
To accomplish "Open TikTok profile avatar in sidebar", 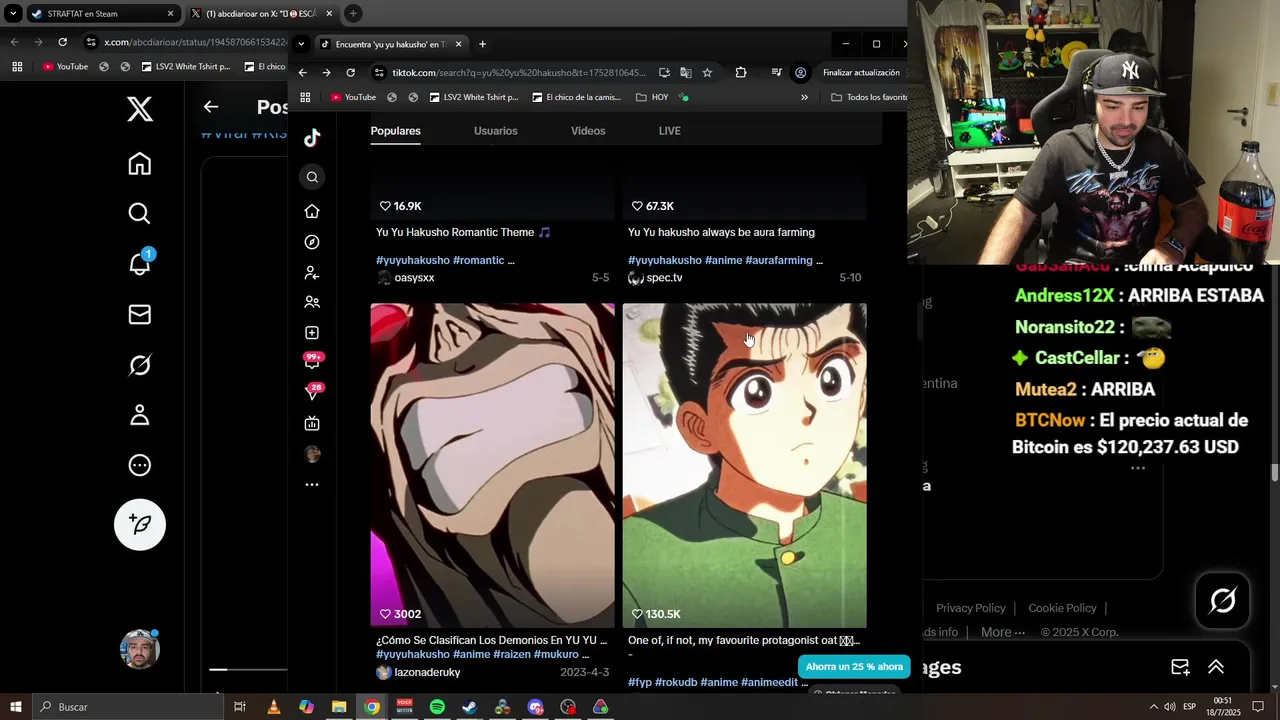I will [312, 454].
